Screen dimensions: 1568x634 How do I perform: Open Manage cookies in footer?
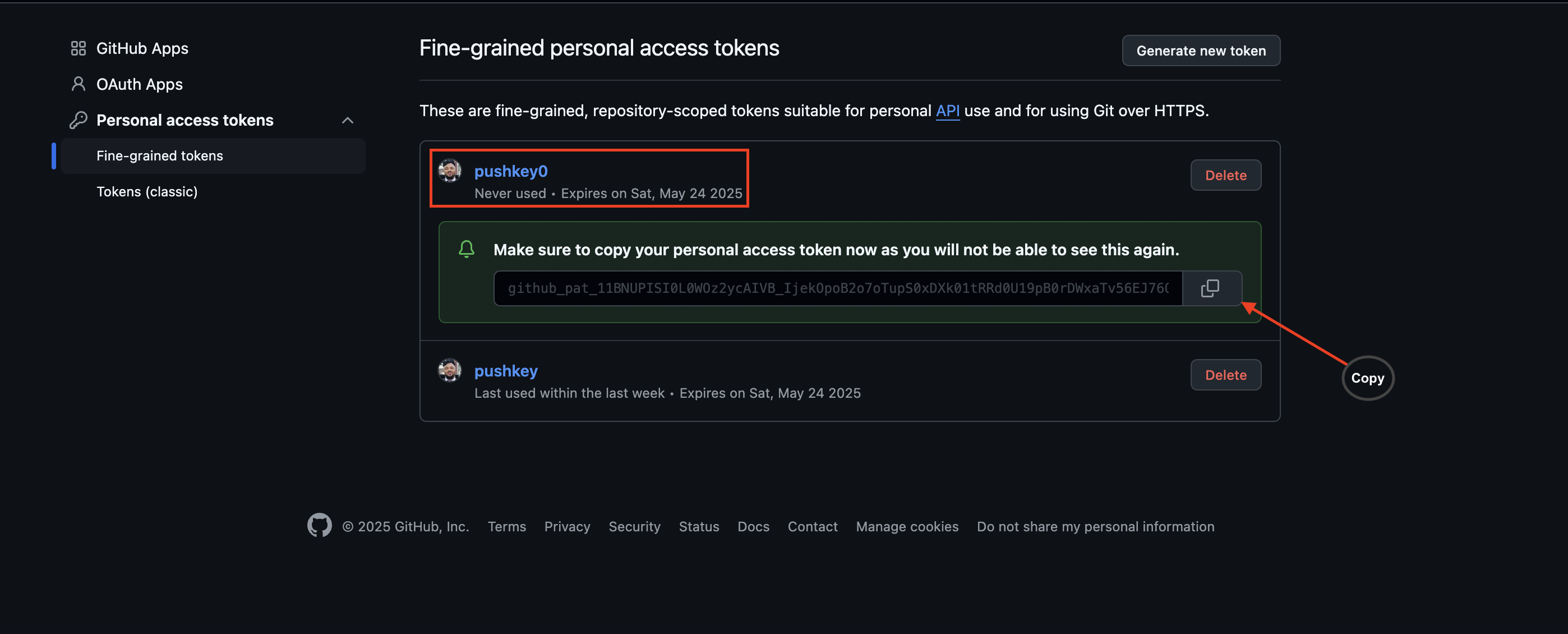tap(907, 527)
